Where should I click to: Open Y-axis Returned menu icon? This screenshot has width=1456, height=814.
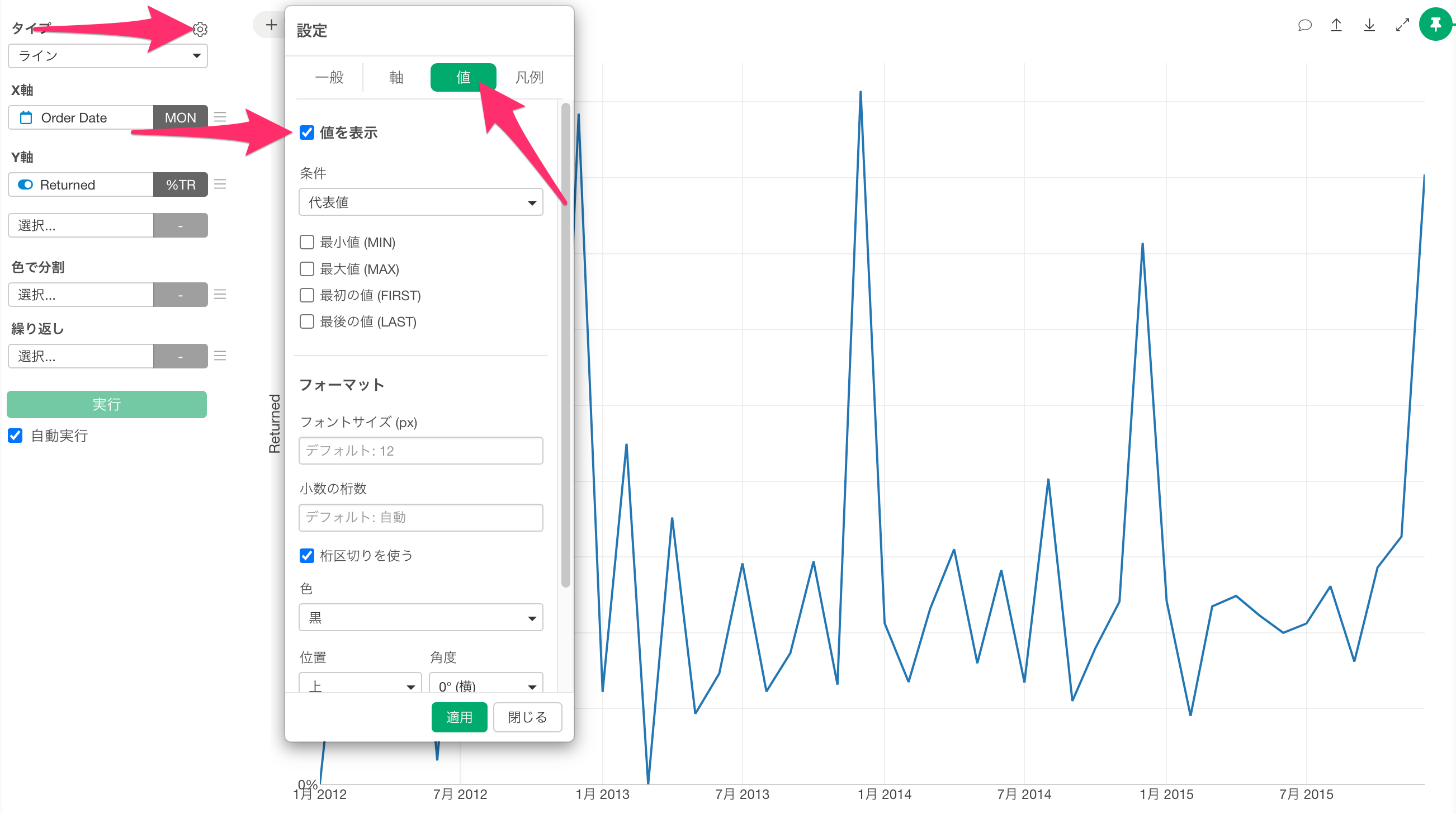pyautogui.click(x=220, y=184)
